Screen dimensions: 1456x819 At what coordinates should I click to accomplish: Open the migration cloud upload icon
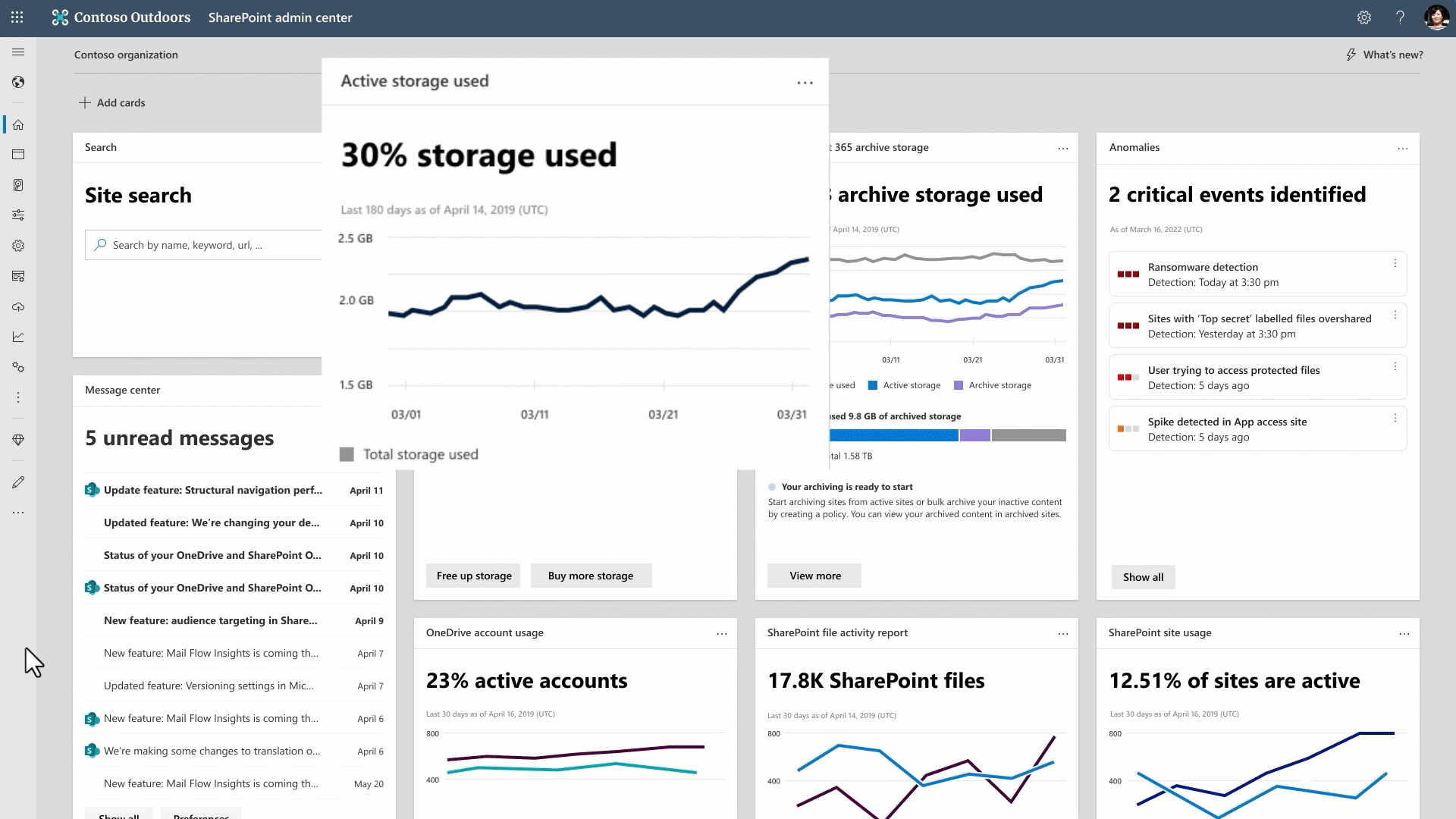[x=18, y=306]
